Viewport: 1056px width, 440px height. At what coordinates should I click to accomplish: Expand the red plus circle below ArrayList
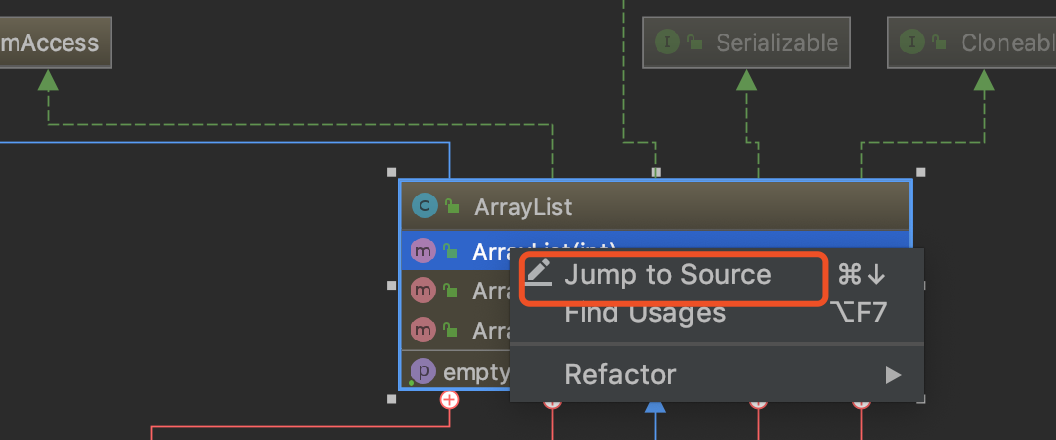(x=449, y=400)
